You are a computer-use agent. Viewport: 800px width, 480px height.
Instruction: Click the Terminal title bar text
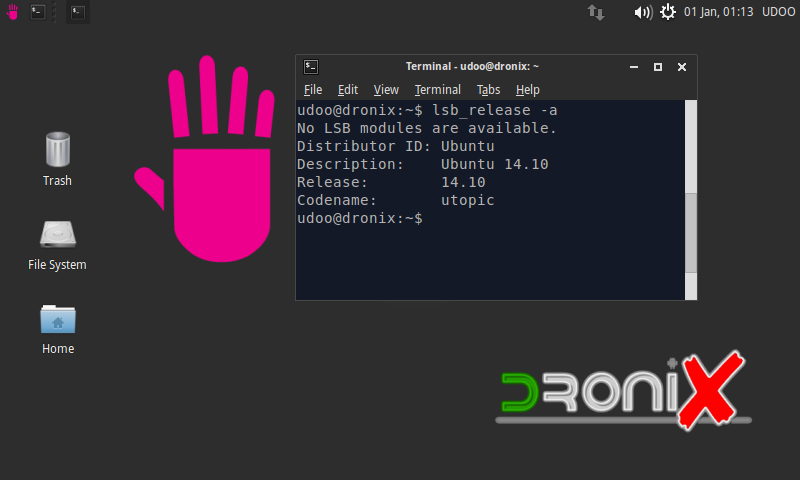point(472,66)
